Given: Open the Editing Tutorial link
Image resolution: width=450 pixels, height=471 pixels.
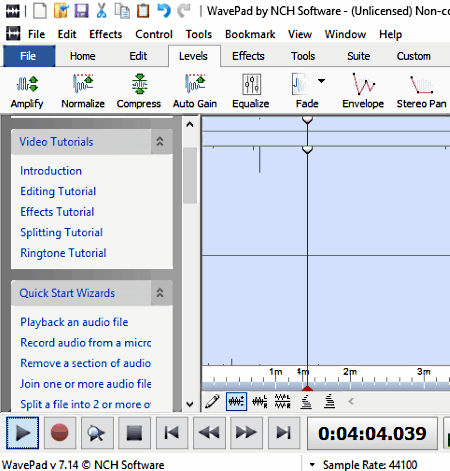Looking at the screenshot, I should [x=58, y=191].
